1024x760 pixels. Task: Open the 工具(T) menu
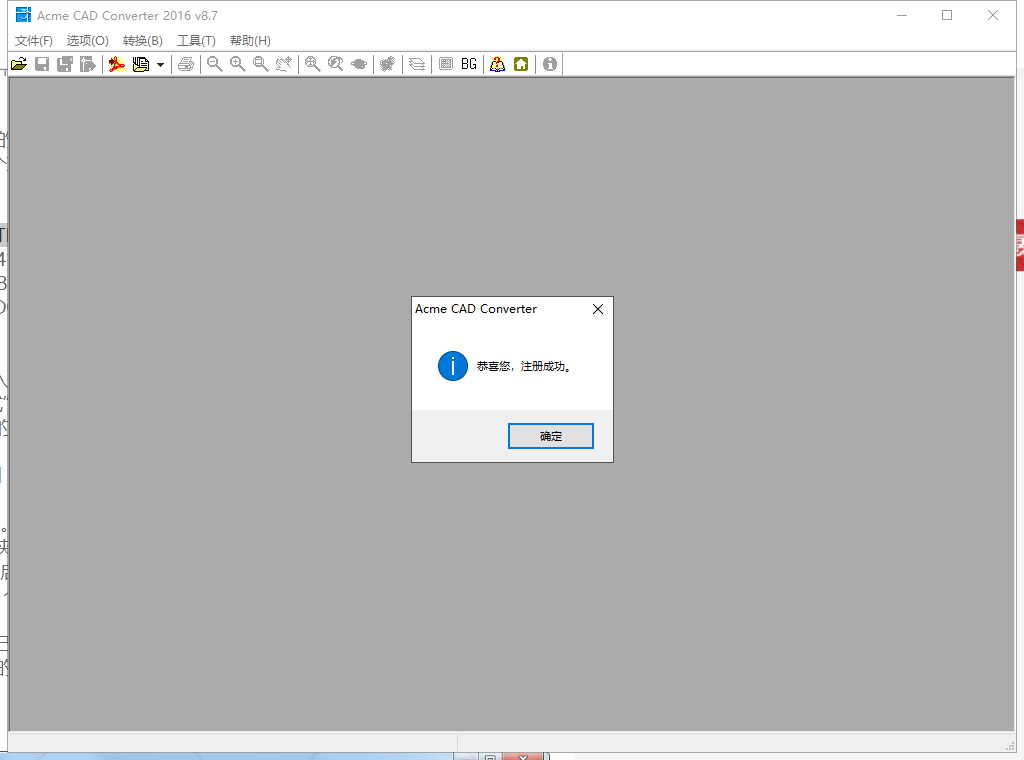[x=196, y=40]
